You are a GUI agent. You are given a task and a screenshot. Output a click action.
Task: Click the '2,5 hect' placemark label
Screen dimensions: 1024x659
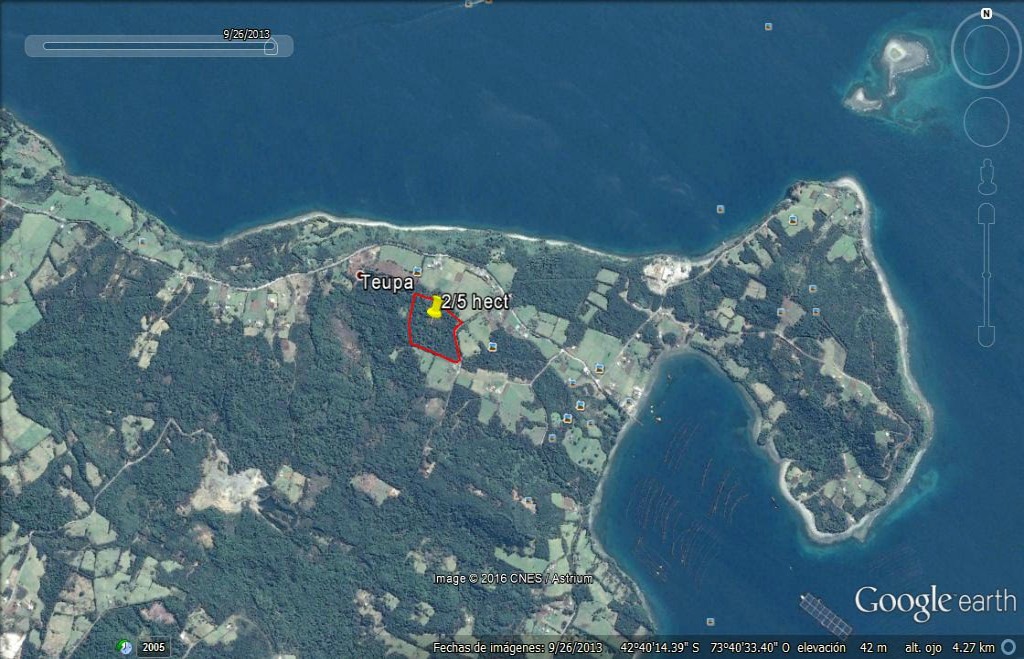[476, 301]
